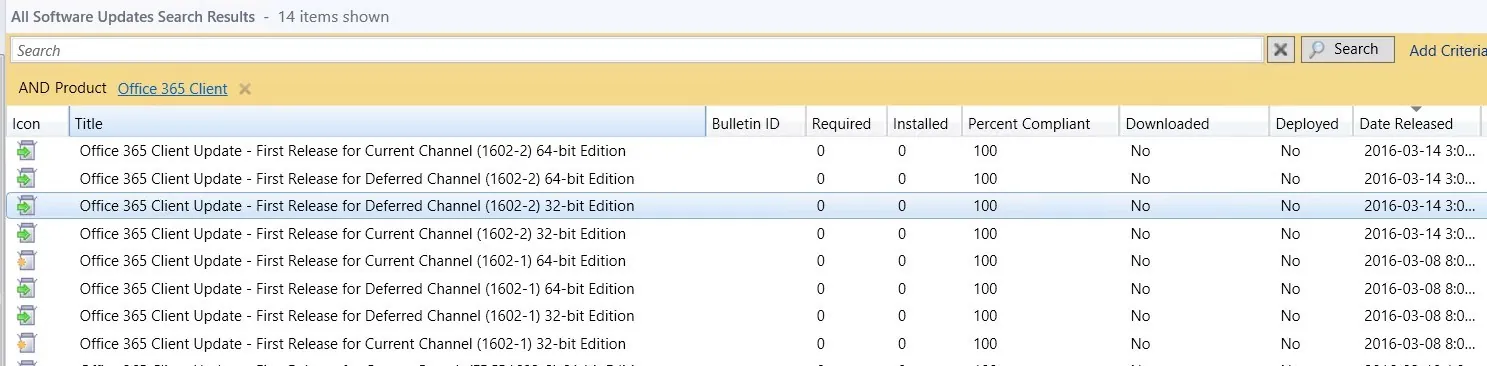Remove the Office 365 Client product criterion
1487x366 pixels.
tap(245, 89)
